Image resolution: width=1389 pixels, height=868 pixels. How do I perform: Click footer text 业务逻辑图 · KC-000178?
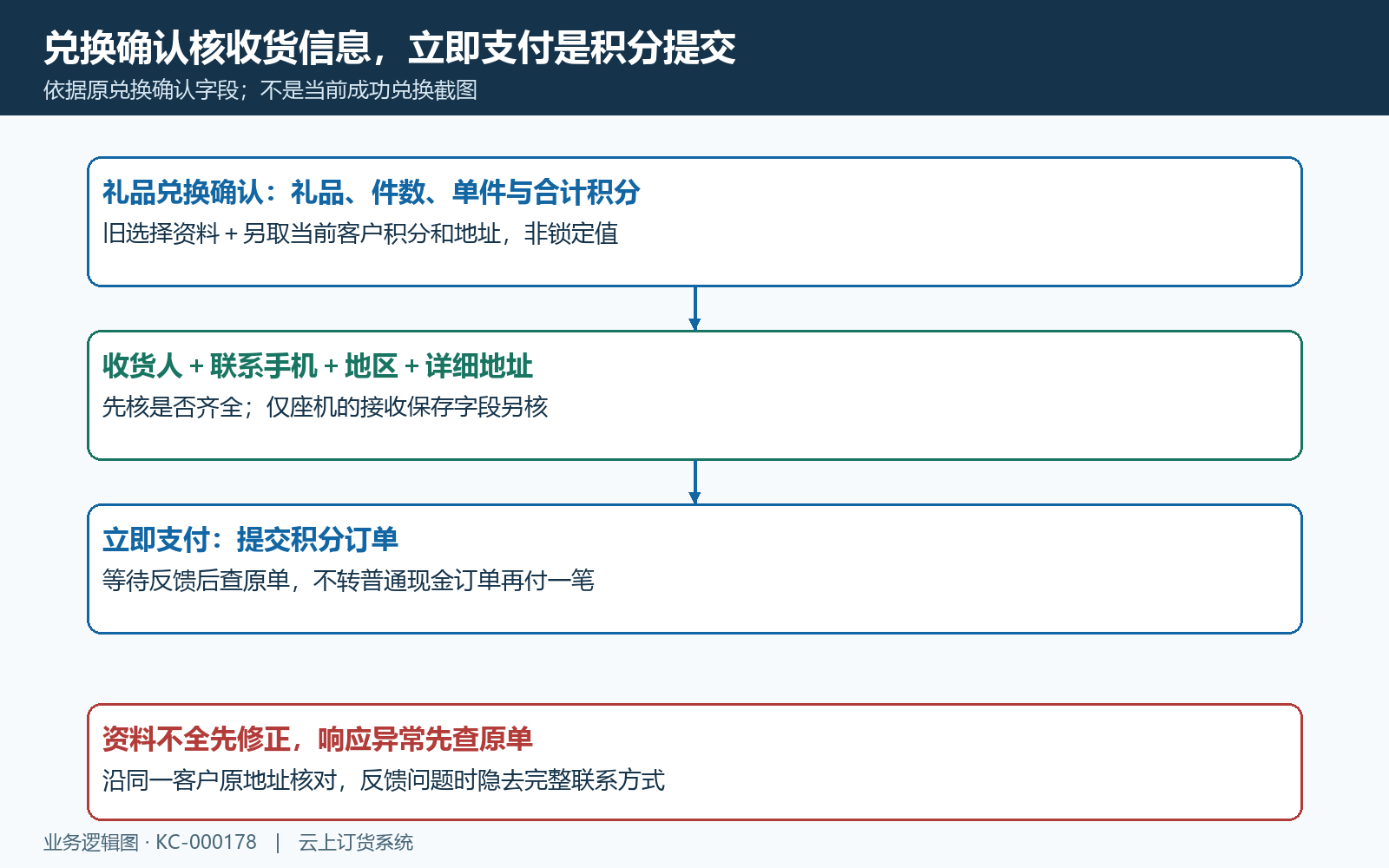pos(150,842)
